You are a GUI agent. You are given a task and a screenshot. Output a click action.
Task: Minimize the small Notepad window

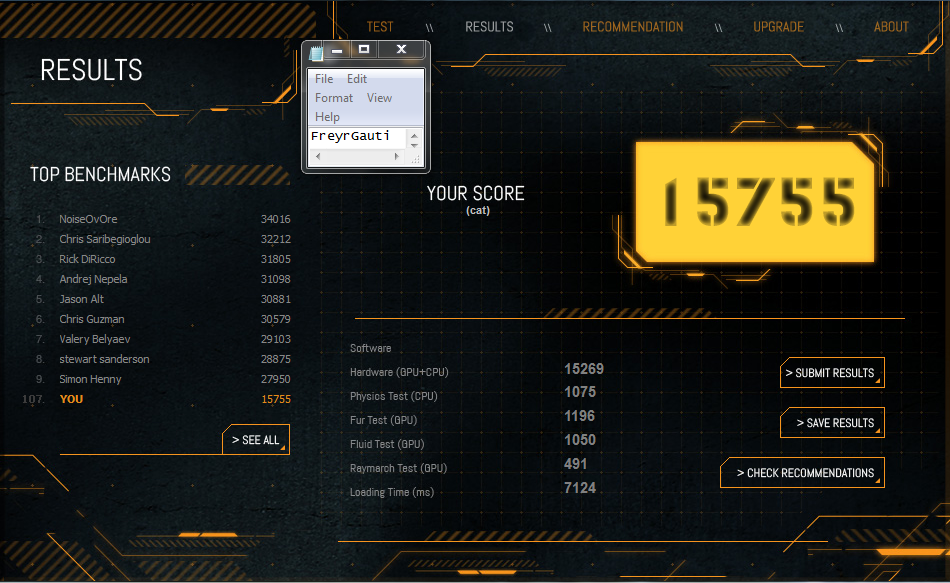338,49
